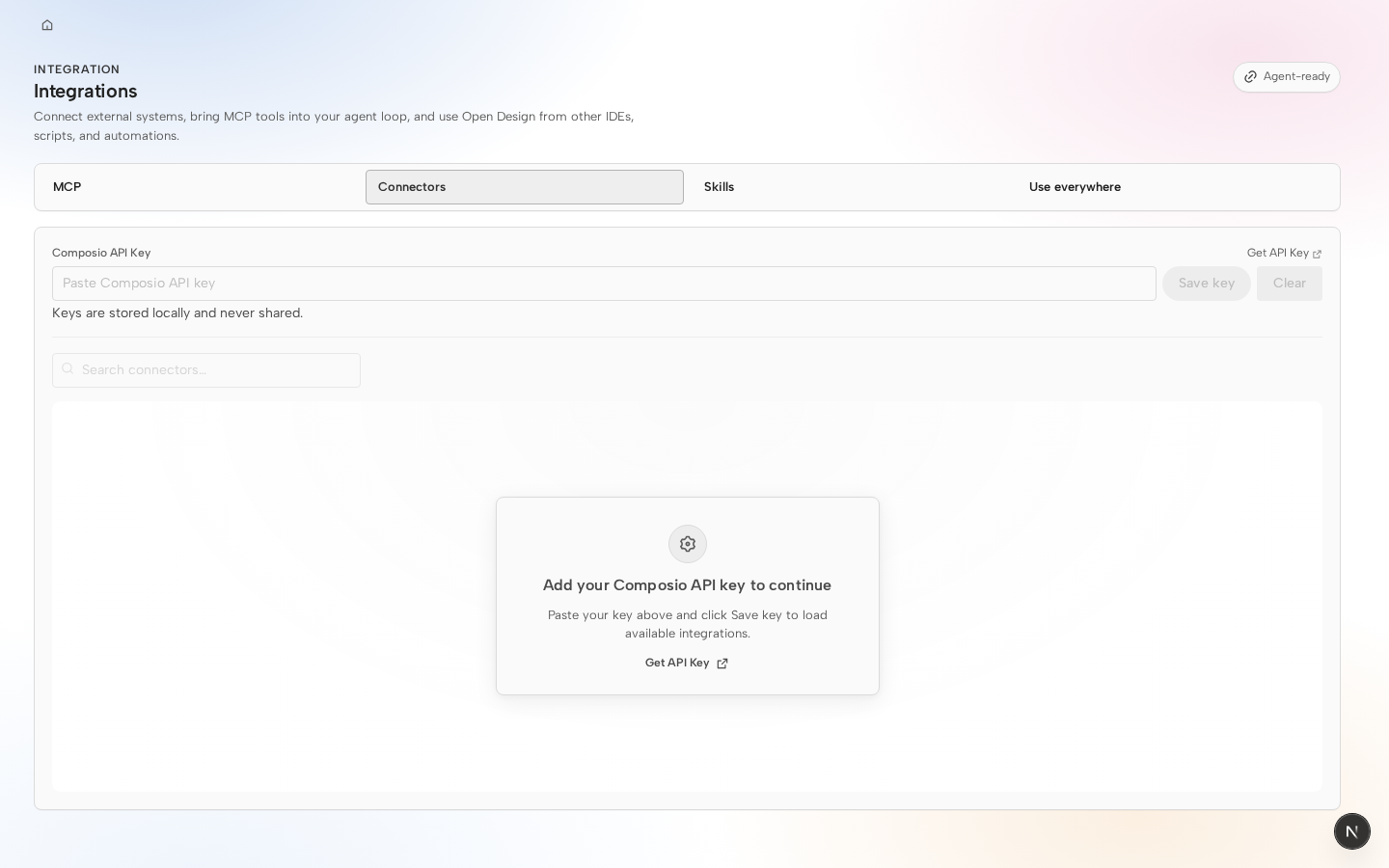
Task: Select the Connectors tab
Action: pyautogui.click(x=525, y=187)
